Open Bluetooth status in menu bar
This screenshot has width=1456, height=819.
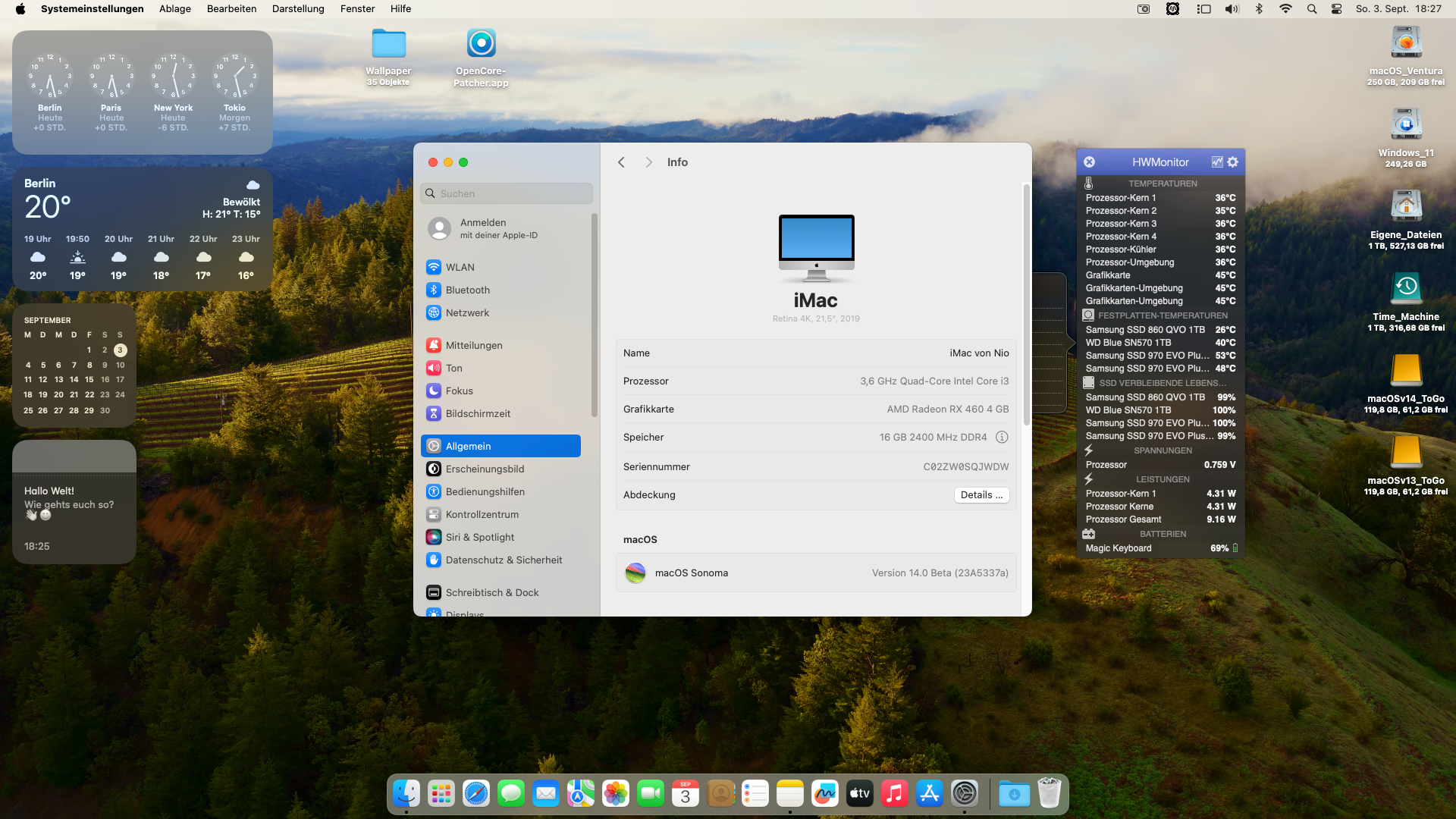click(1259, 9)
